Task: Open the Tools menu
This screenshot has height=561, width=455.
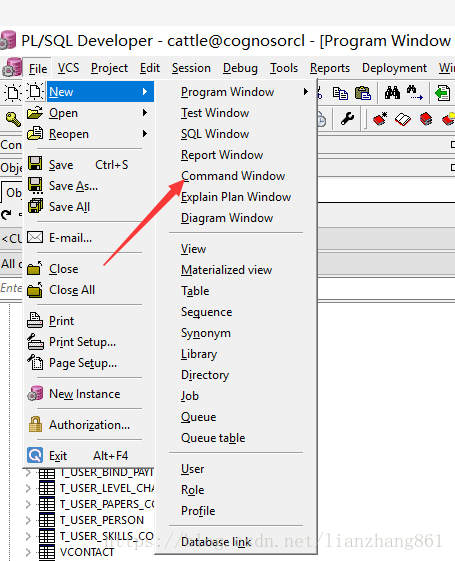Action: 284,68
